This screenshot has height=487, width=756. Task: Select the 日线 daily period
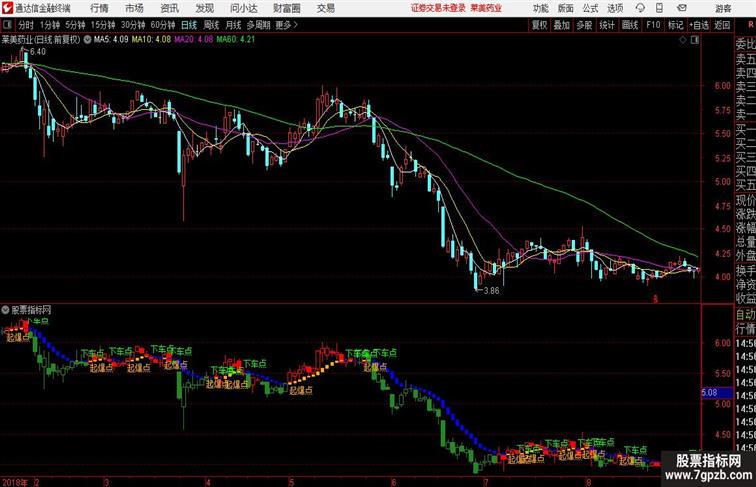click(189, 25)
